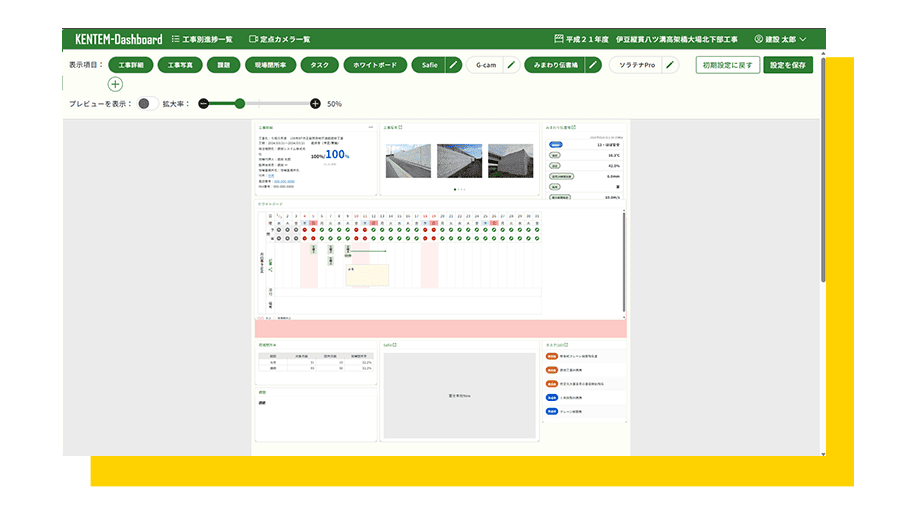Click the pencil edit icon beside G-cam
This screenshot has height=515, width=916.
pos(511,65)
